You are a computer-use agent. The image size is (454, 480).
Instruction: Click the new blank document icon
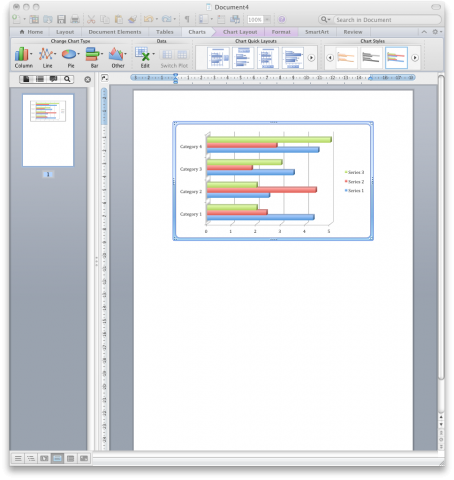pos(16,19)
